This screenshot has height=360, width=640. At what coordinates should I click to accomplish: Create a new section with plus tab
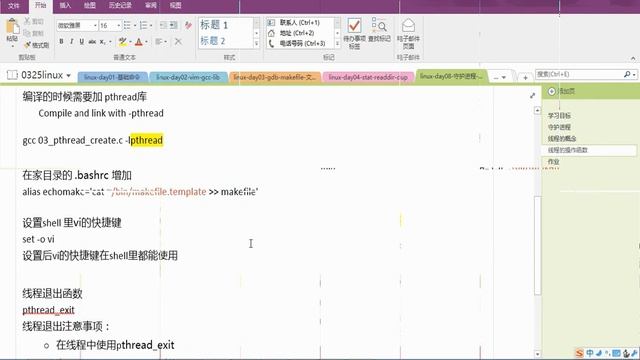click(525, 77)
